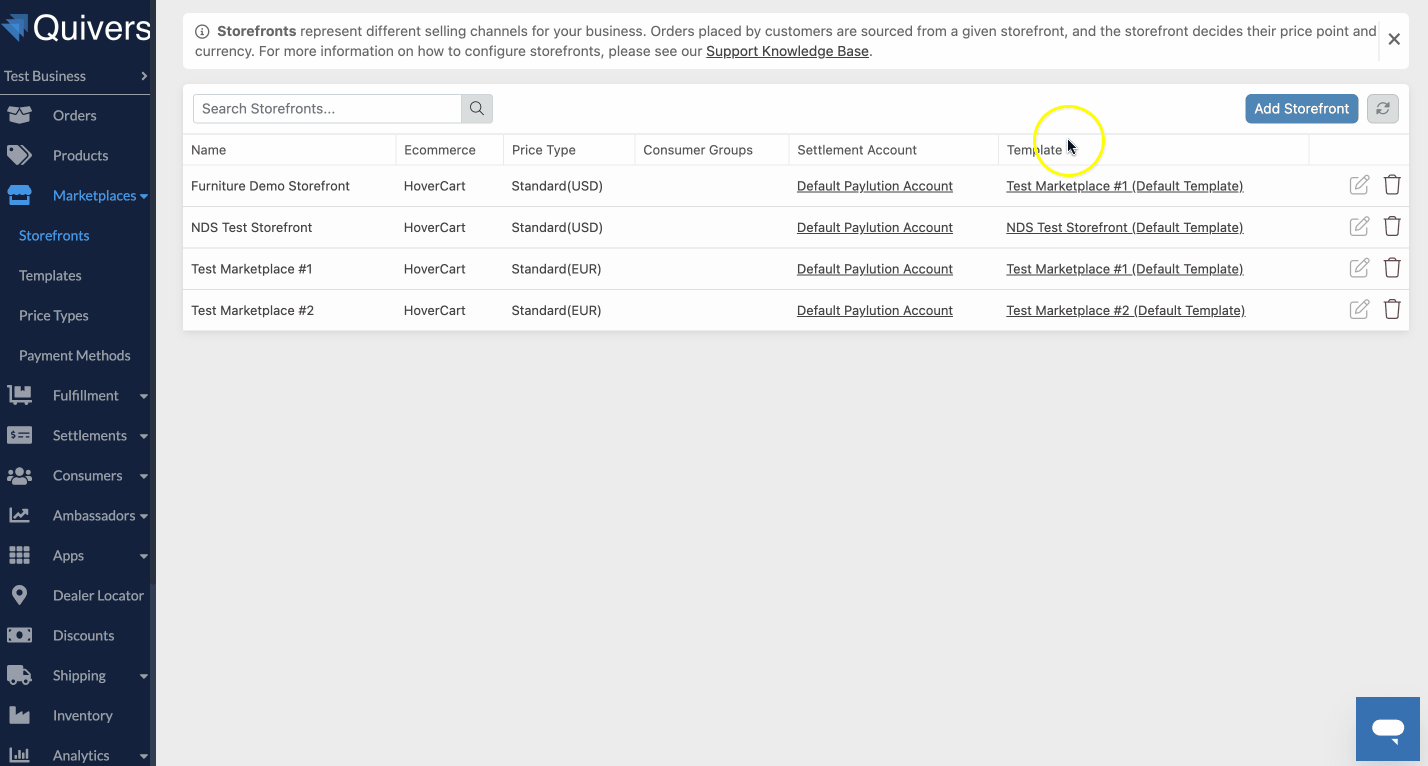Image resolution: width=1428 pixels, height=766 pixels.
Task: Click the Orders inbox icon in sidebar
Action: [x=19, y=115]
